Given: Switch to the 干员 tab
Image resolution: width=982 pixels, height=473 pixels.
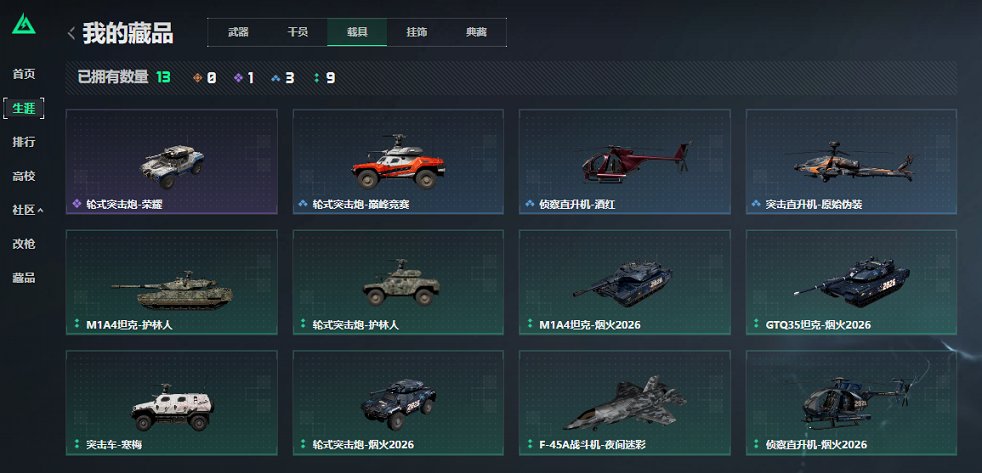Looking at the screenshot, I should [297, 32].
